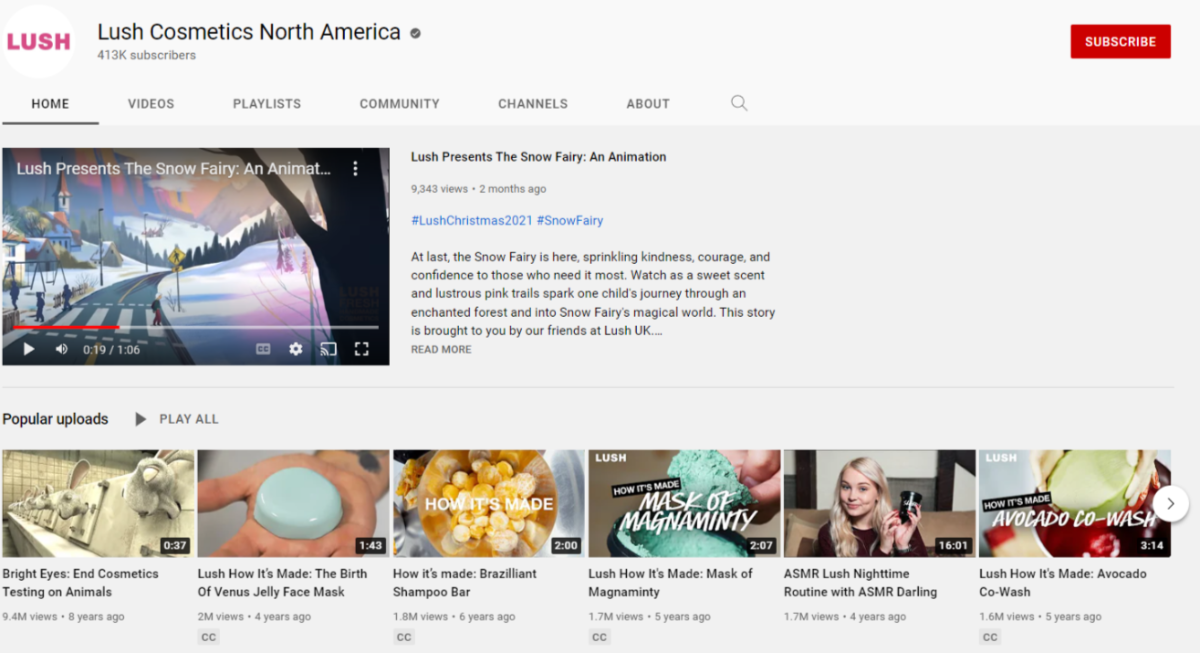Image resolution: width=1200 pixels, height=653 pixels.
Task: Click the Lush channel logo
Action: pyautogui.click(x=39, y=40)
